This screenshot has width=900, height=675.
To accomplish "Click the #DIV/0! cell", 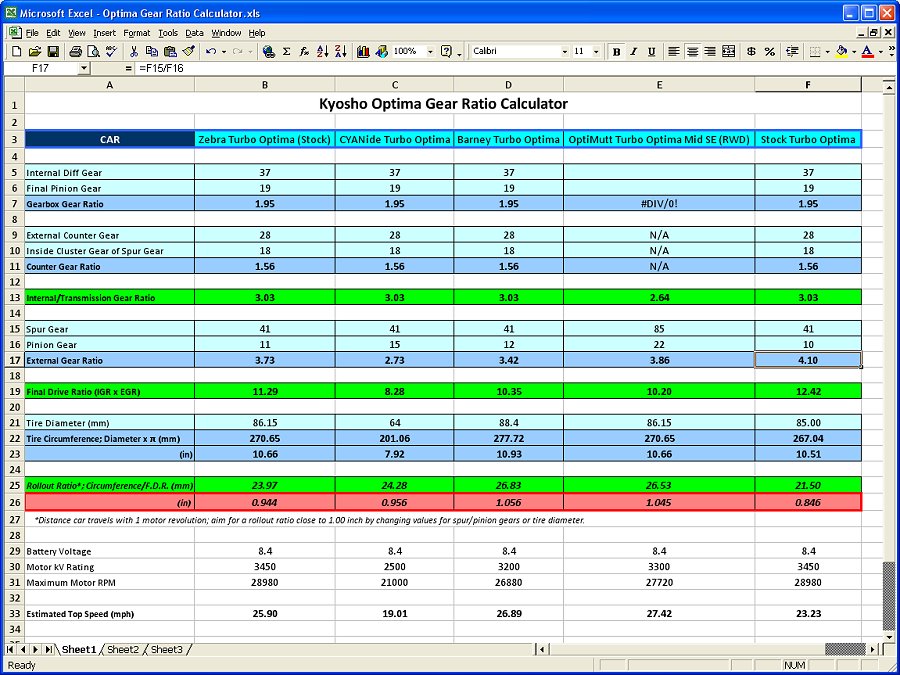I will tap(659, 204).
